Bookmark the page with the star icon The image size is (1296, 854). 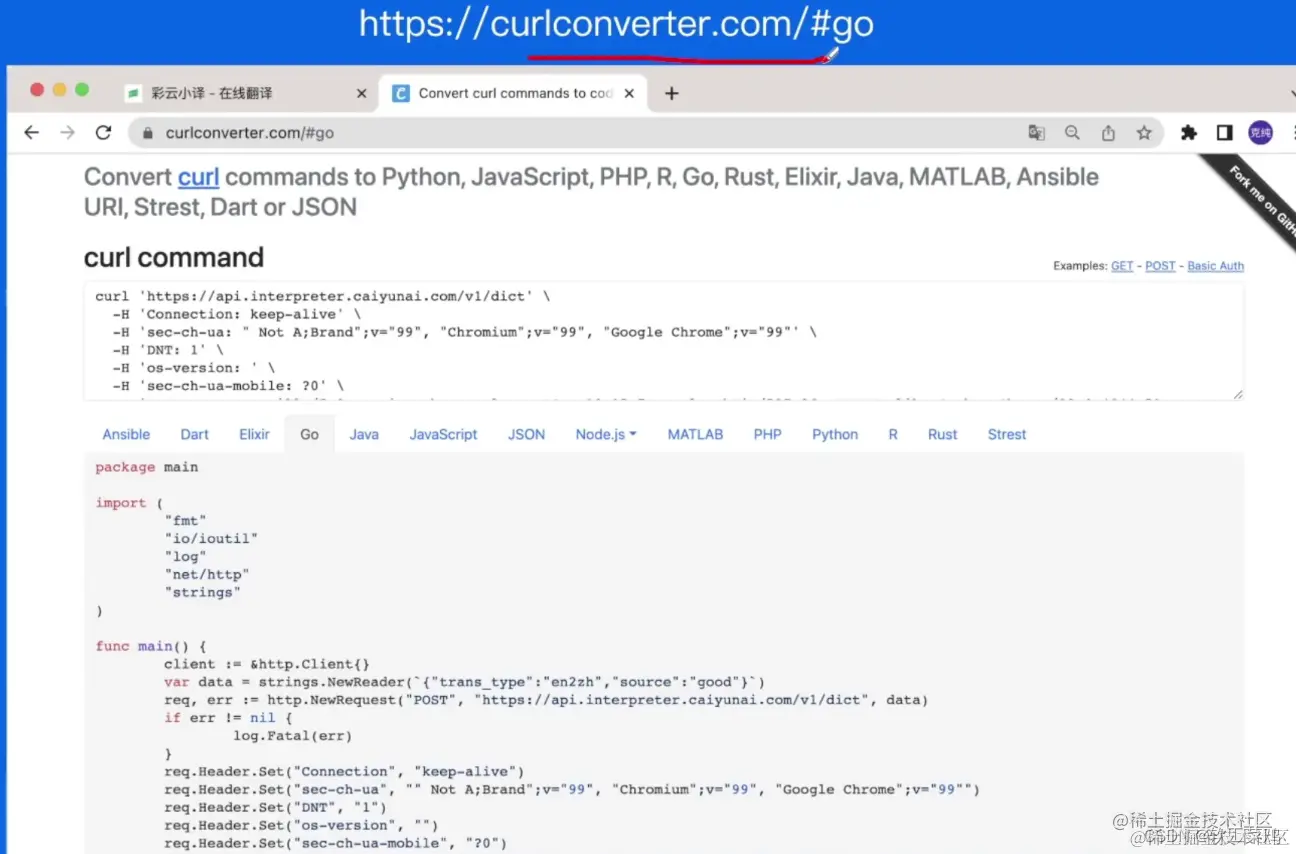tap(1144, 133)
